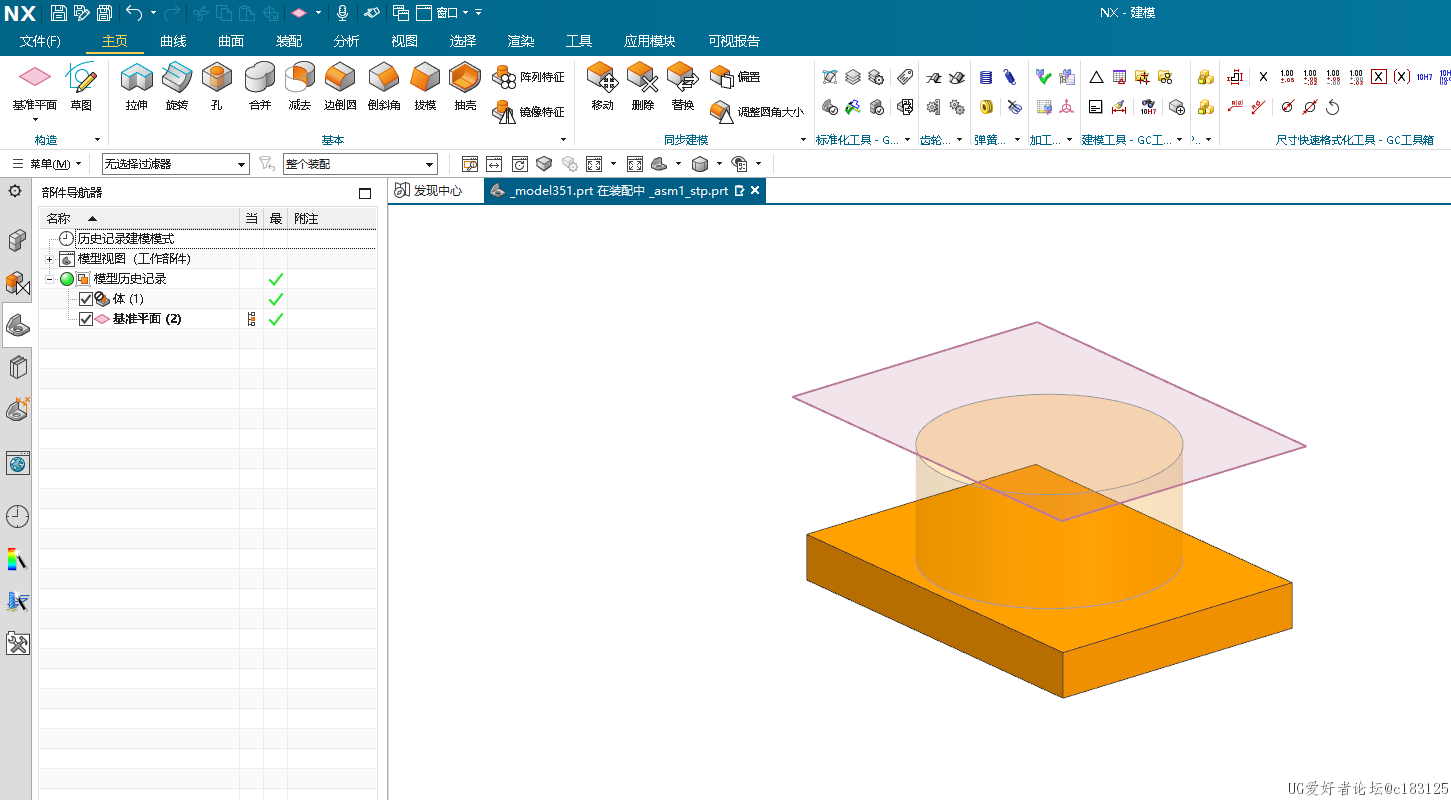Click the 调整圆角大小 resize blend button
This screenshot has width=1451, height=800.
(x=757, y=112)
